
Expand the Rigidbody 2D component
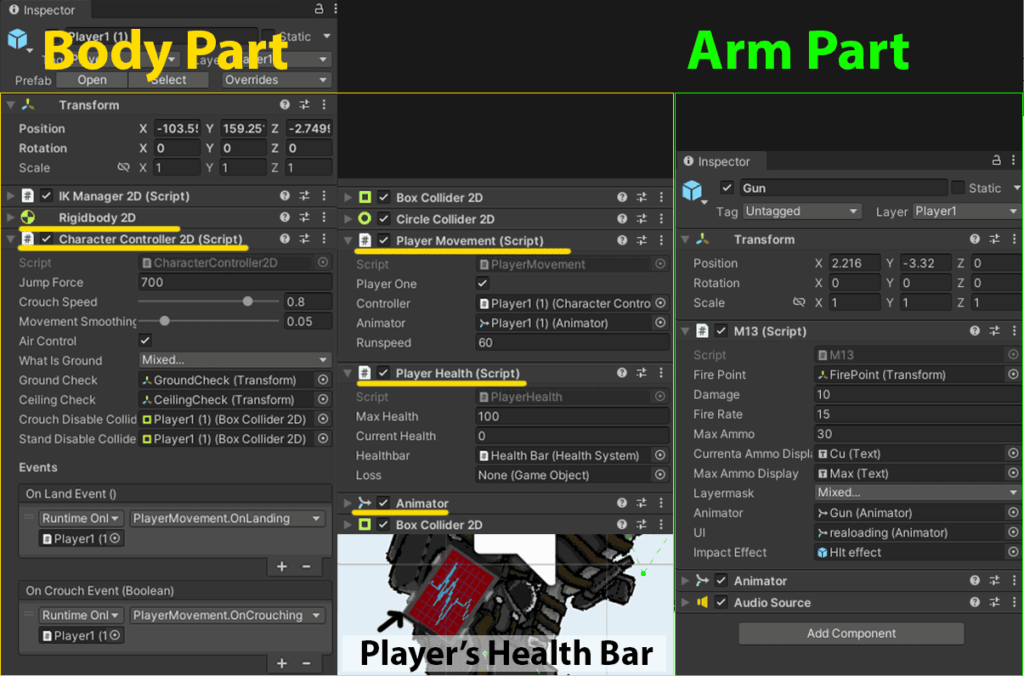point(11,218)
